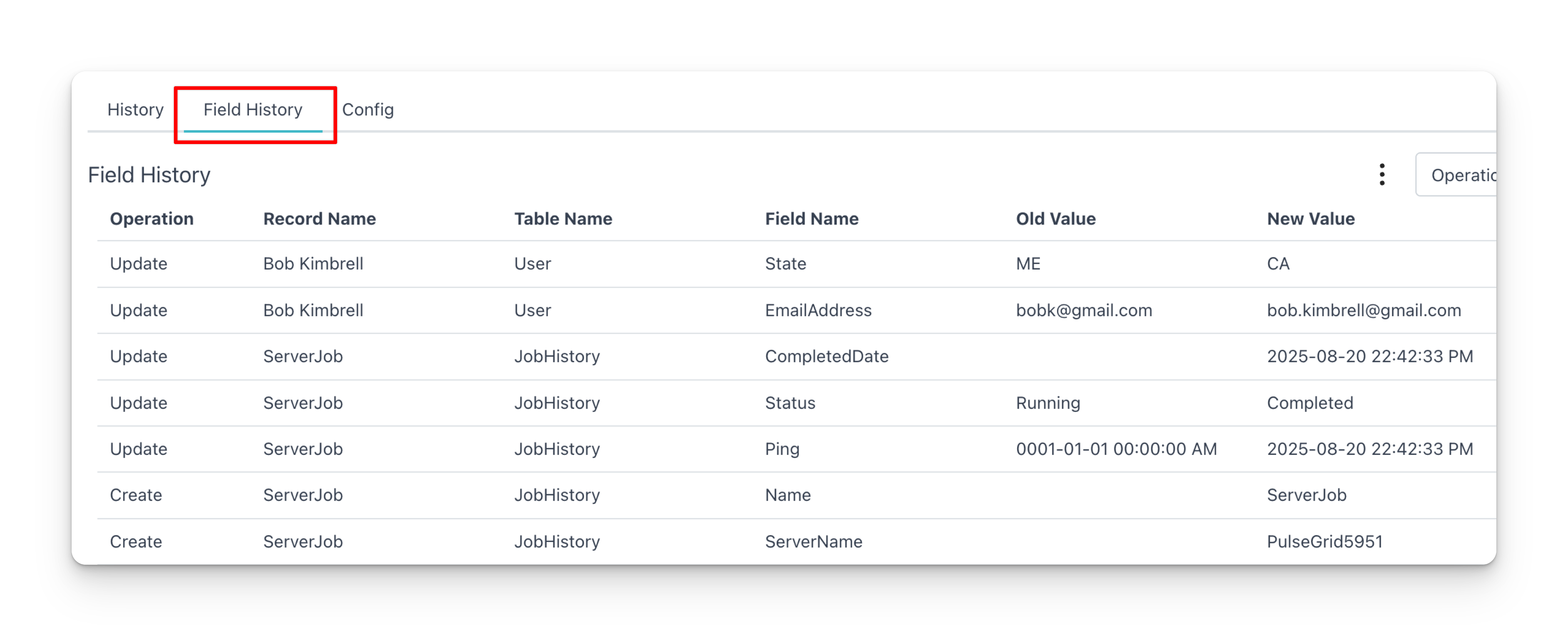Click the PulseGrid5951 new value cell
Screen dimensions: 1568x636
point(1325,542)
